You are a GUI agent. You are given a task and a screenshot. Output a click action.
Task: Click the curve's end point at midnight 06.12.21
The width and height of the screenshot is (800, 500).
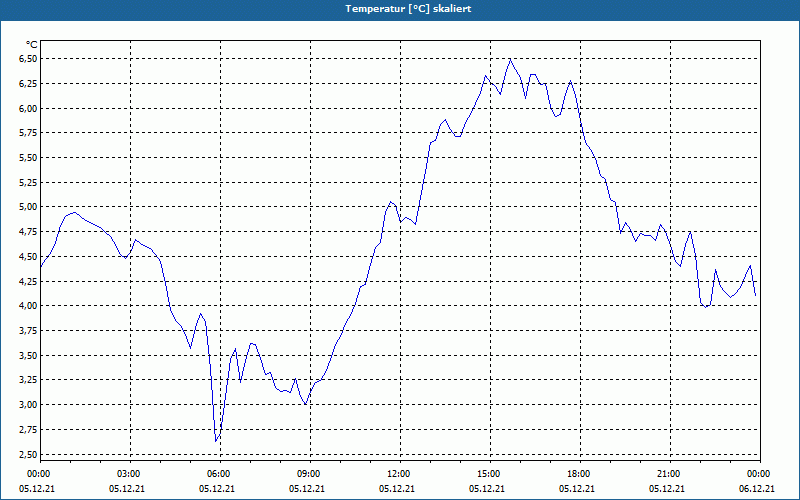[755, 295]
